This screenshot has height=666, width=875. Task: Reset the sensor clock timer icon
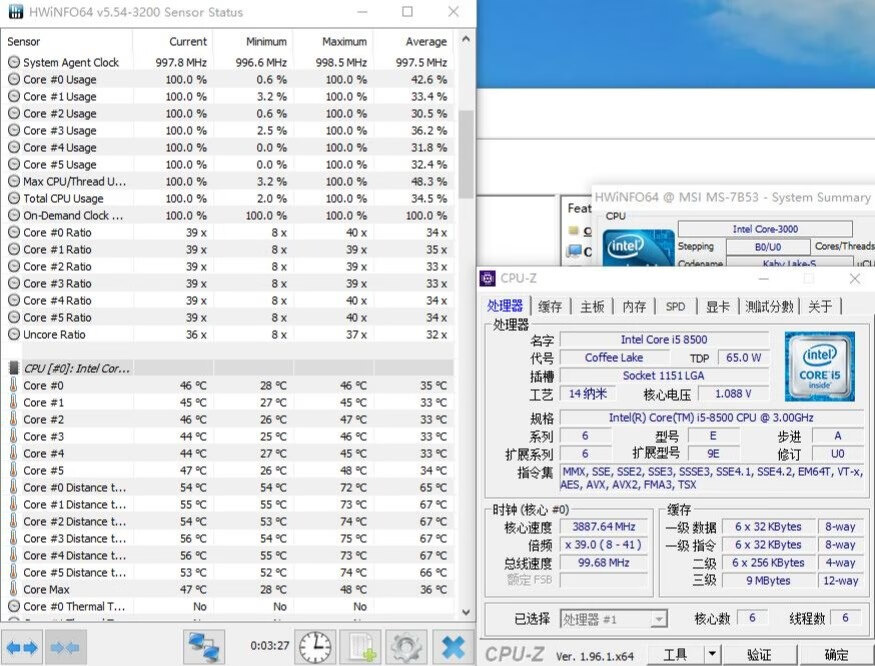[314, 647]
